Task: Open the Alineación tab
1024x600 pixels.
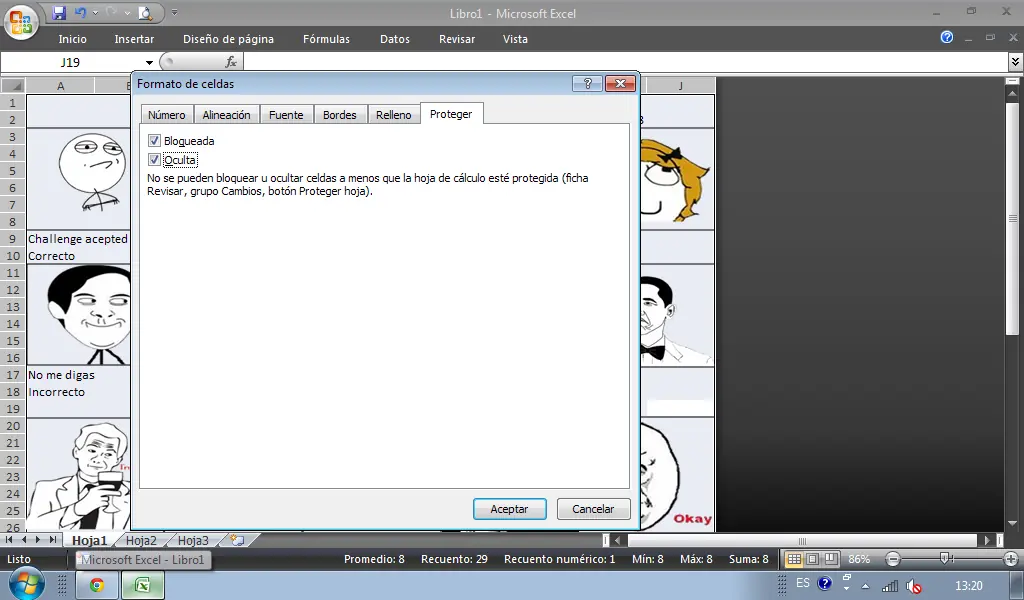Action: coord(226,114)
